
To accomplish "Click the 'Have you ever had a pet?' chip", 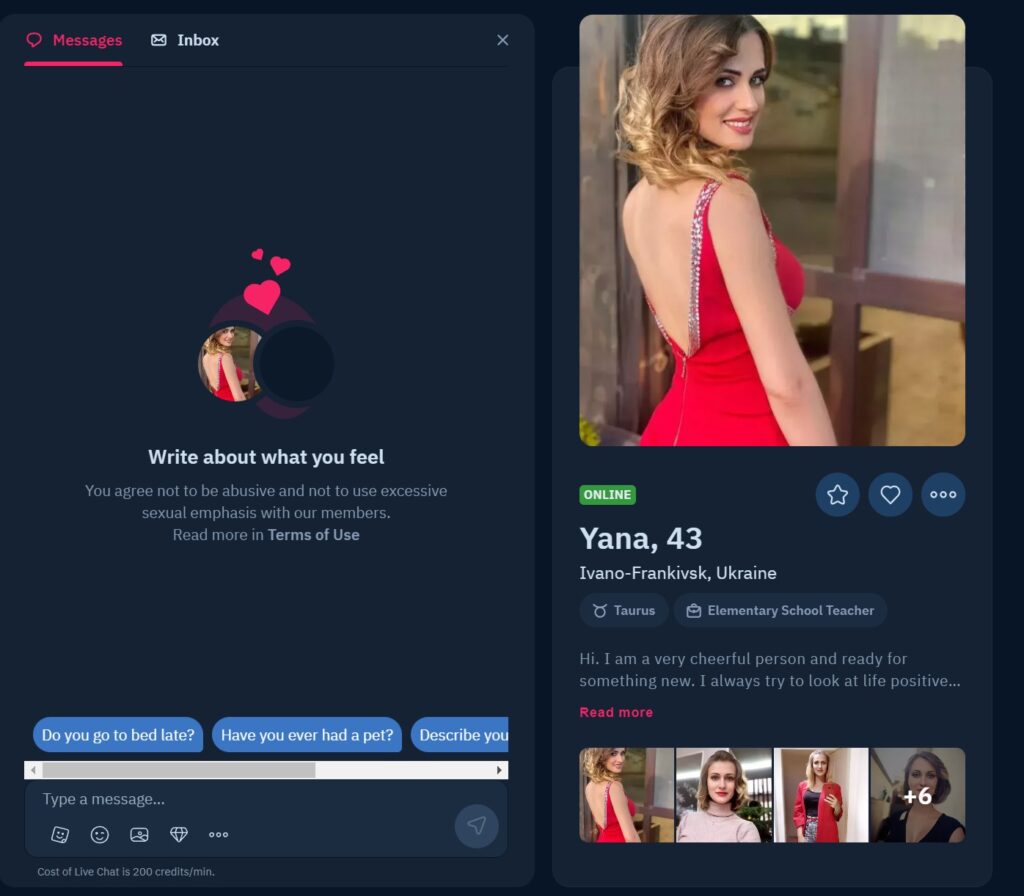I will click(307, 734).
